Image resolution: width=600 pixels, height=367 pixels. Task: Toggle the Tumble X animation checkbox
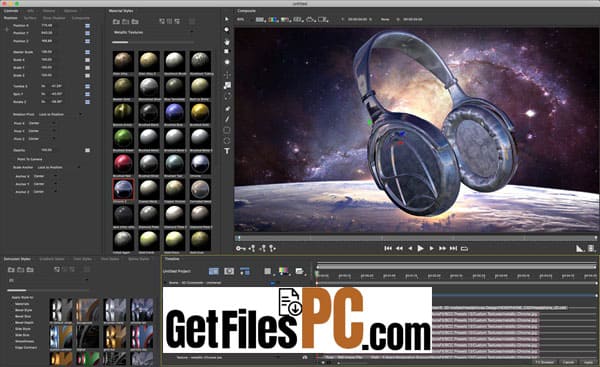[x=87, y=86]
